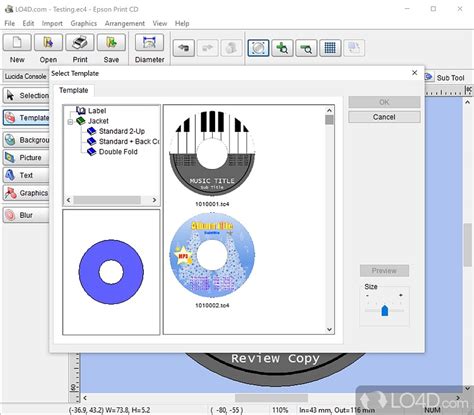Open the Help menu
The height and width of the screenshot is (415, 474).
point(182,23)
